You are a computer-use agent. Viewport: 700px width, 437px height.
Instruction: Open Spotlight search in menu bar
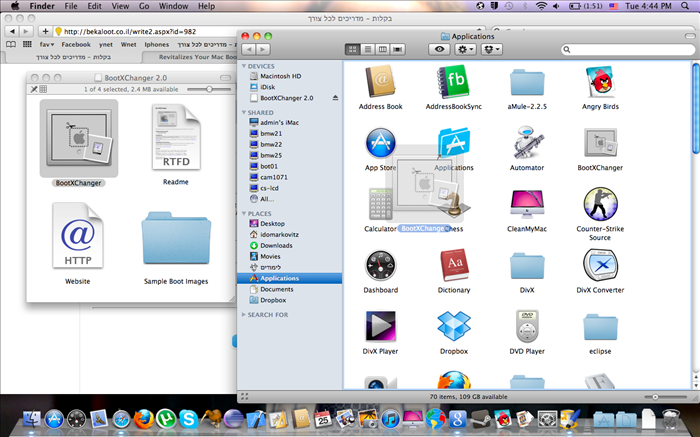pyautogui.click(x=685, y=6)
